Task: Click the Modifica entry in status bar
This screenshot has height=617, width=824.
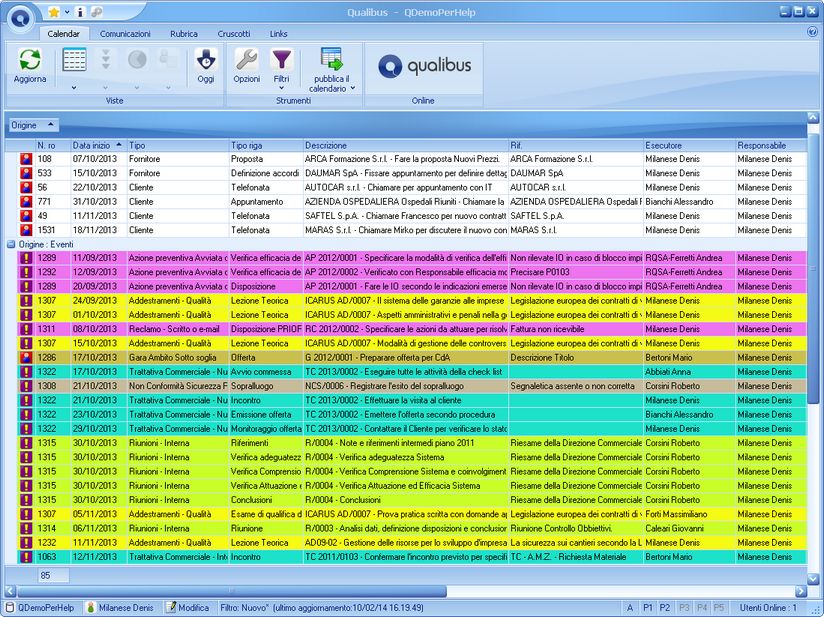Action: 188,608
